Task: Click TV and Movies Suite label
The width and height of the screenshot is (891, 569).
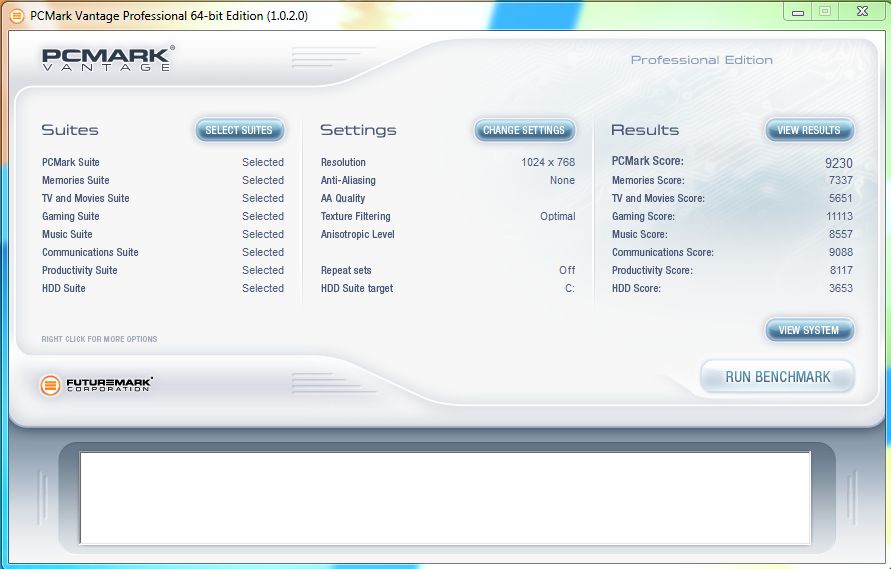Action: click(85, 198)
